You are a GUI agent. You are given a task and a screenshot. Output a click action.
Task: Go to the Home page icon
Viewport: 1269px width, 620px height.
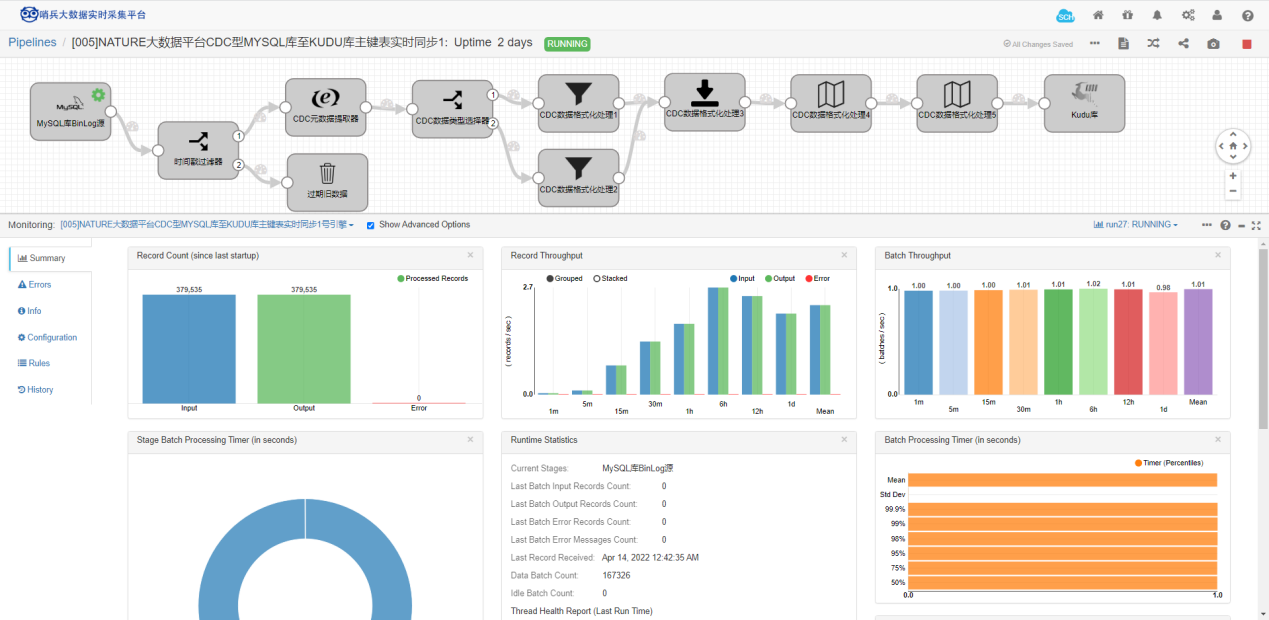(1098, 16)
